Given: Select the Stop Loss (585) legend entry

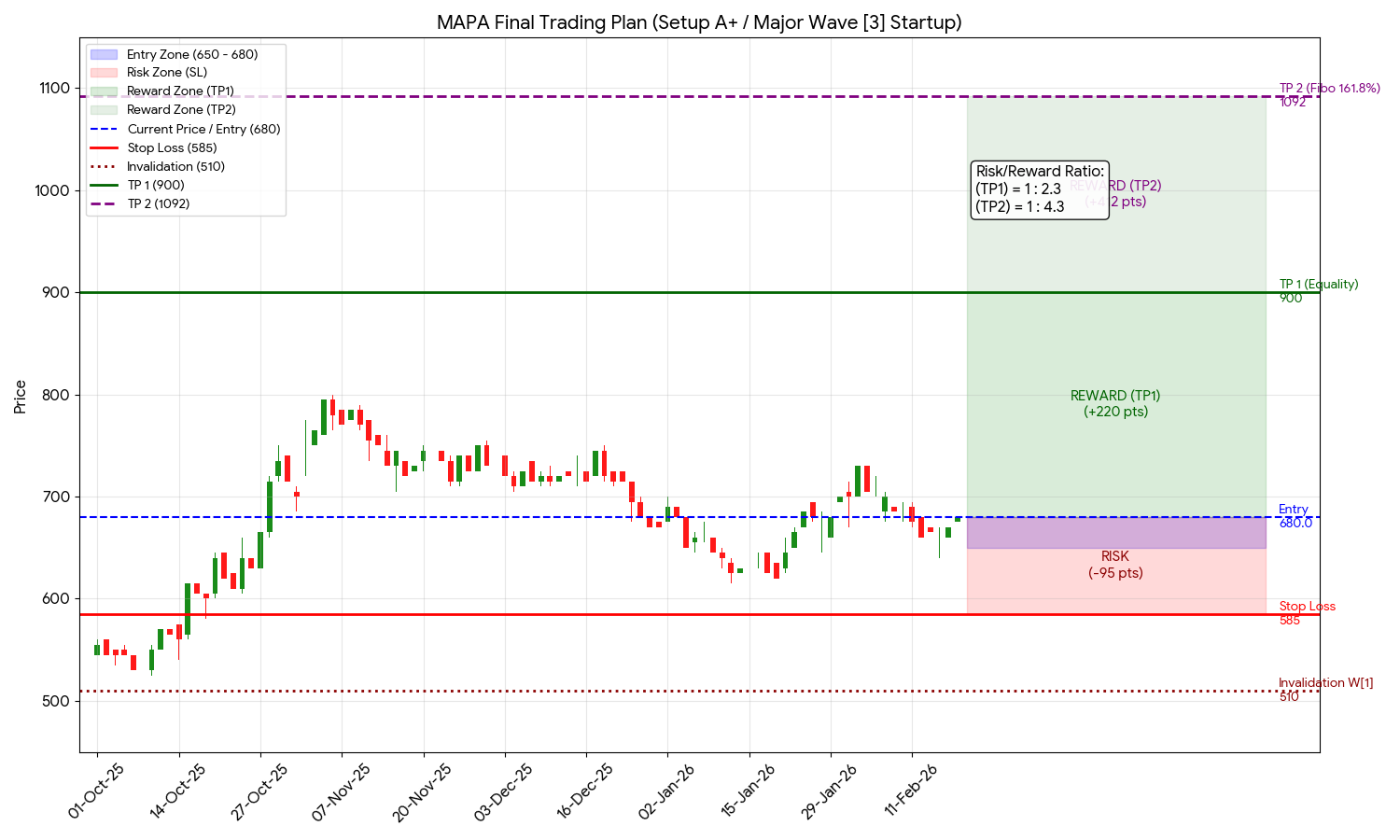Looking at the screenshot, I should click(172, 148).
